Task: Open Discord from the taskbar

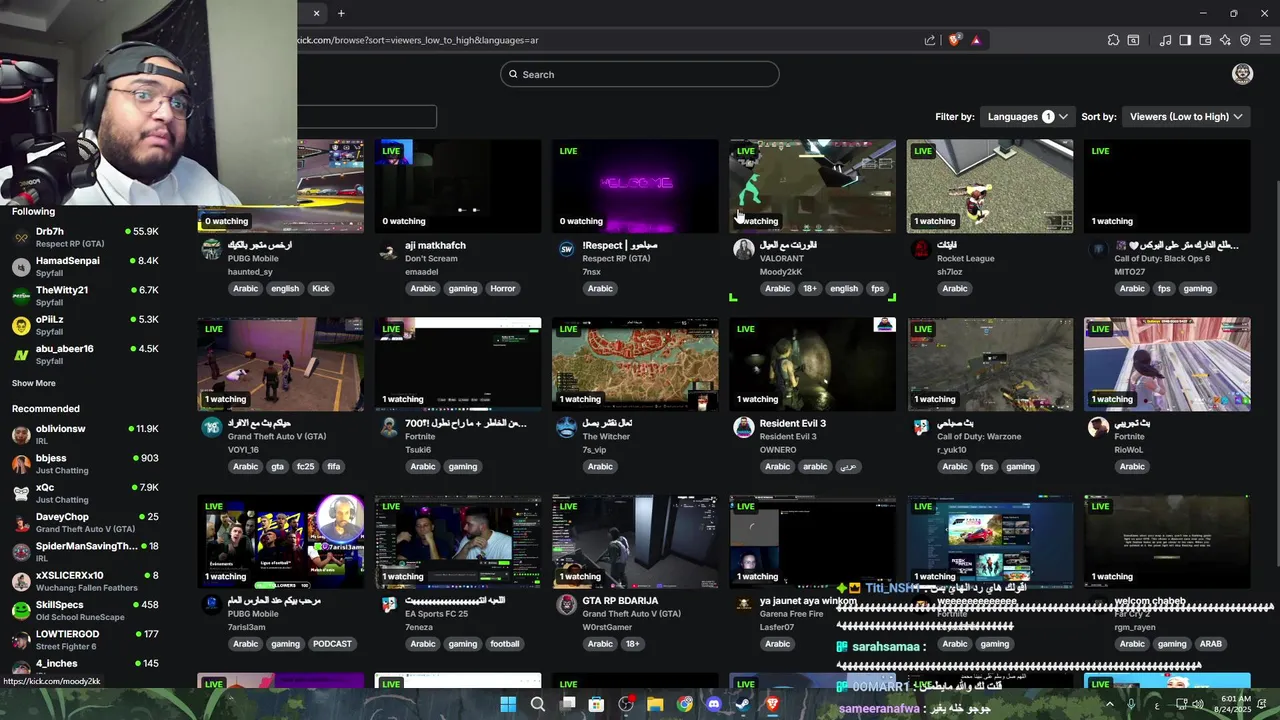Action: tap(714, 704)
